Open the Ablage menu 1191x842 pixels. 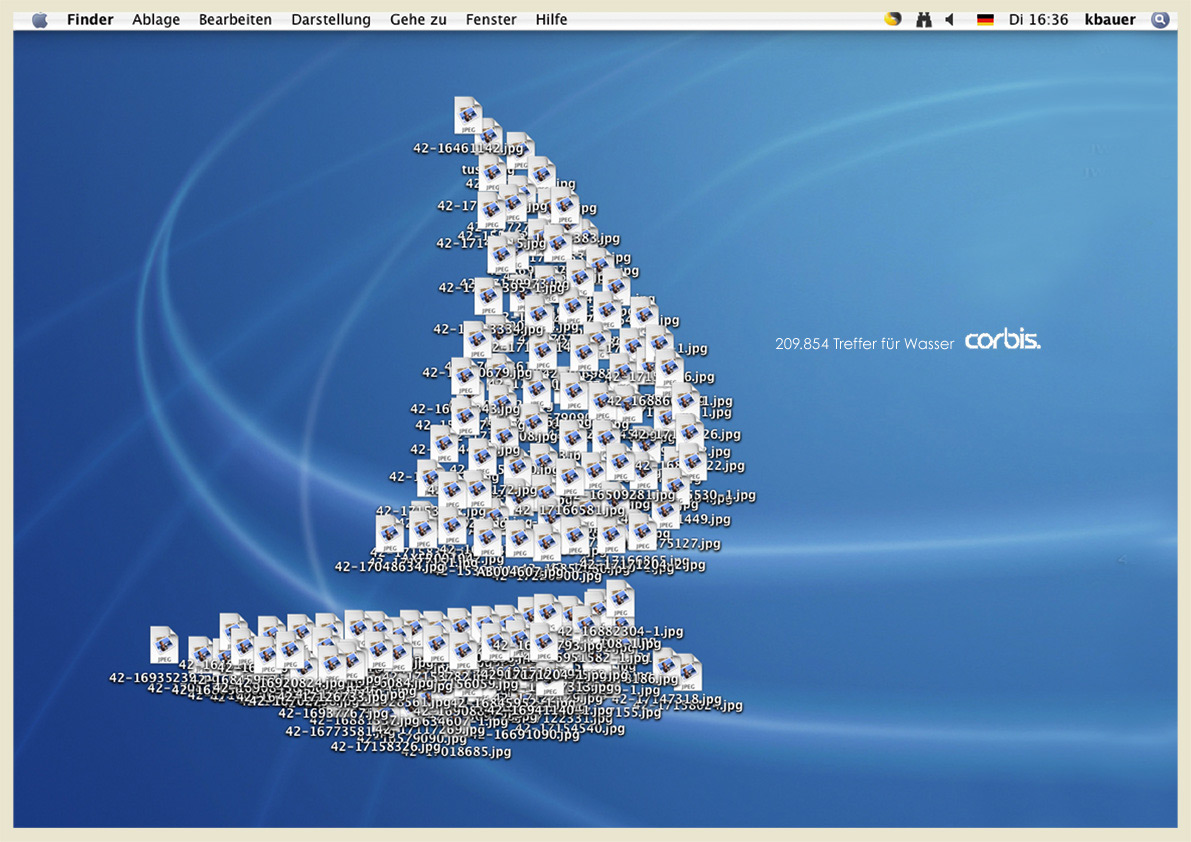[x=156, y=20]
